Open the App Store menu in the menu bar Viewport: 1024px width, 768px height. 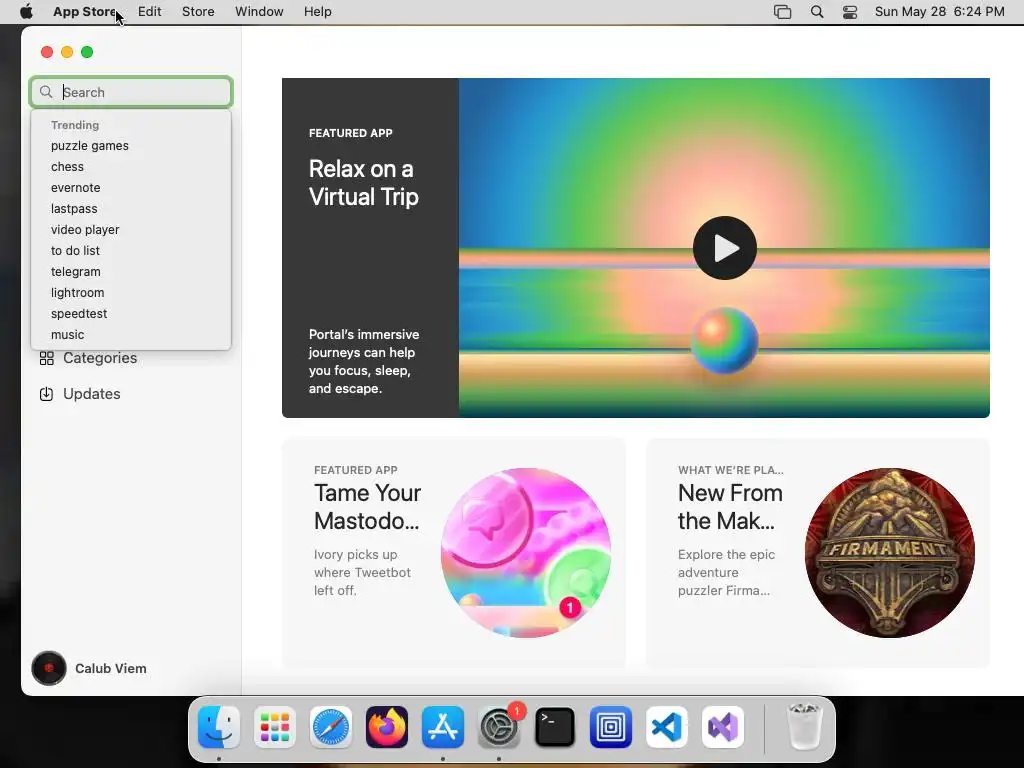[x=84, y=12]
